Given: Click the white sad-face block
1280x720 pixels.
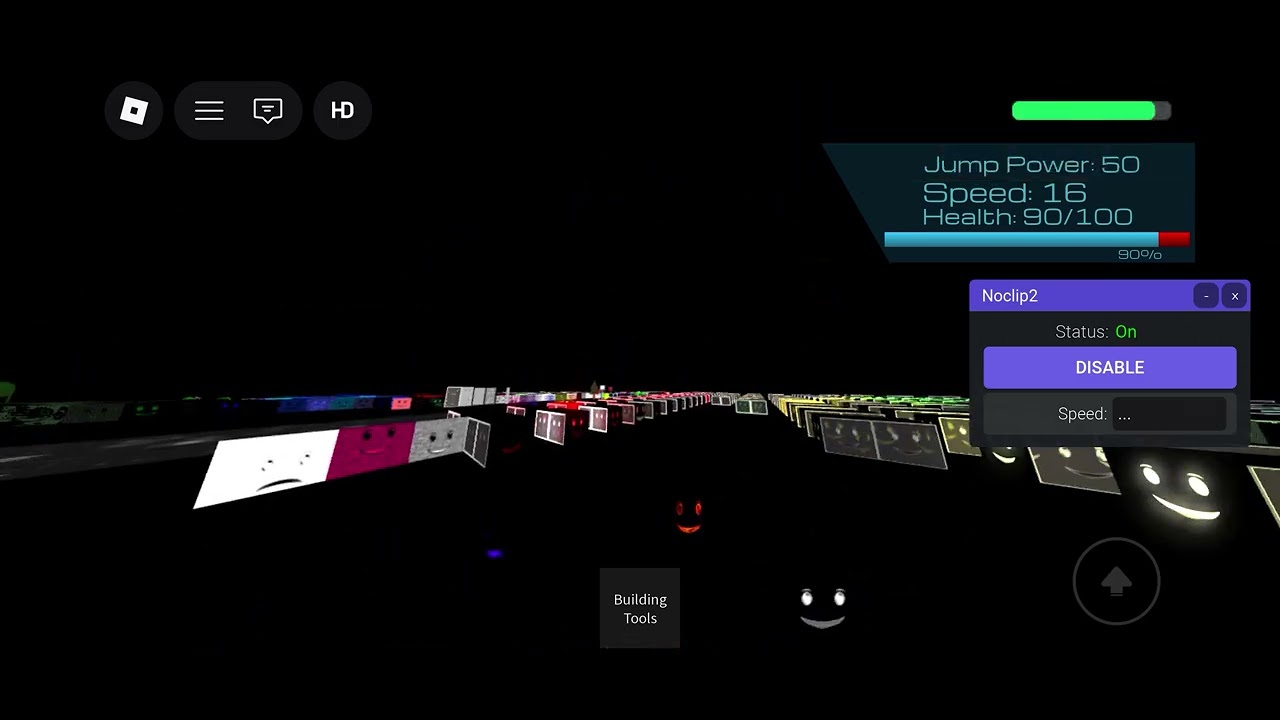Looking at the screenshot, I should tap(267, 469).
